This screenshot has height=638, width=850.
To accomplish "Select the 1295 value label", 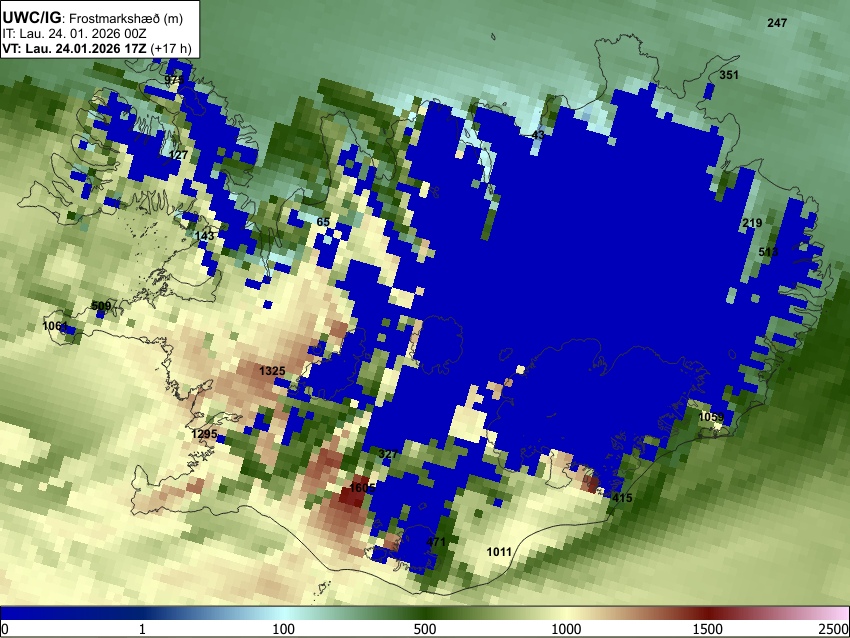I will point(204,434).
